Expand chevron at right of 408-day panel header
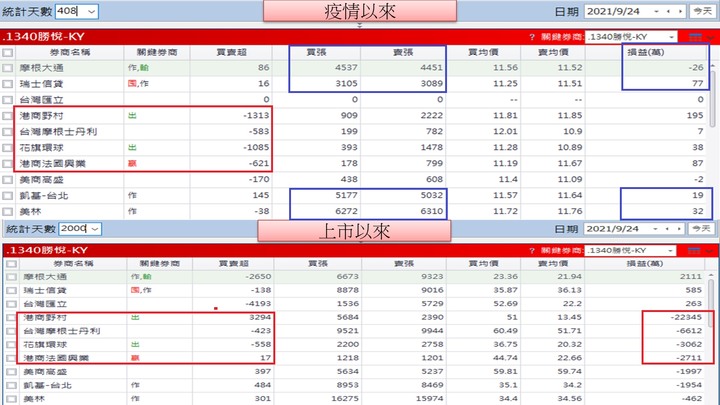Image resolution: width=720 pixels, height=405 pixels. [711, 38]
